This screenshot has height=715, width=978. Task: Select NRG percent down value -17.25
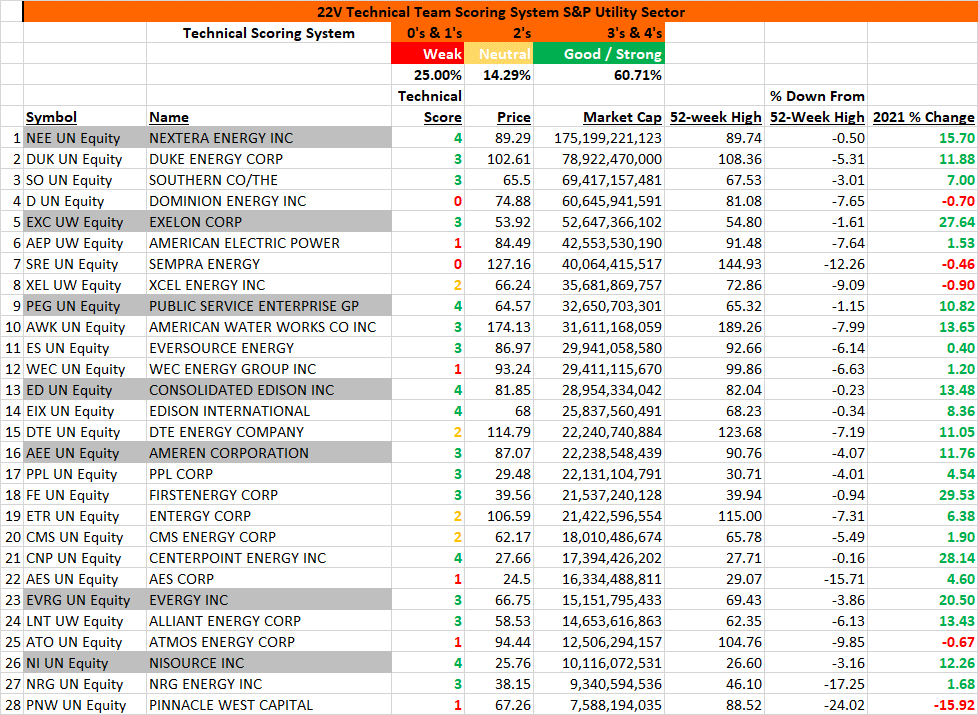[x=816, y=684]
